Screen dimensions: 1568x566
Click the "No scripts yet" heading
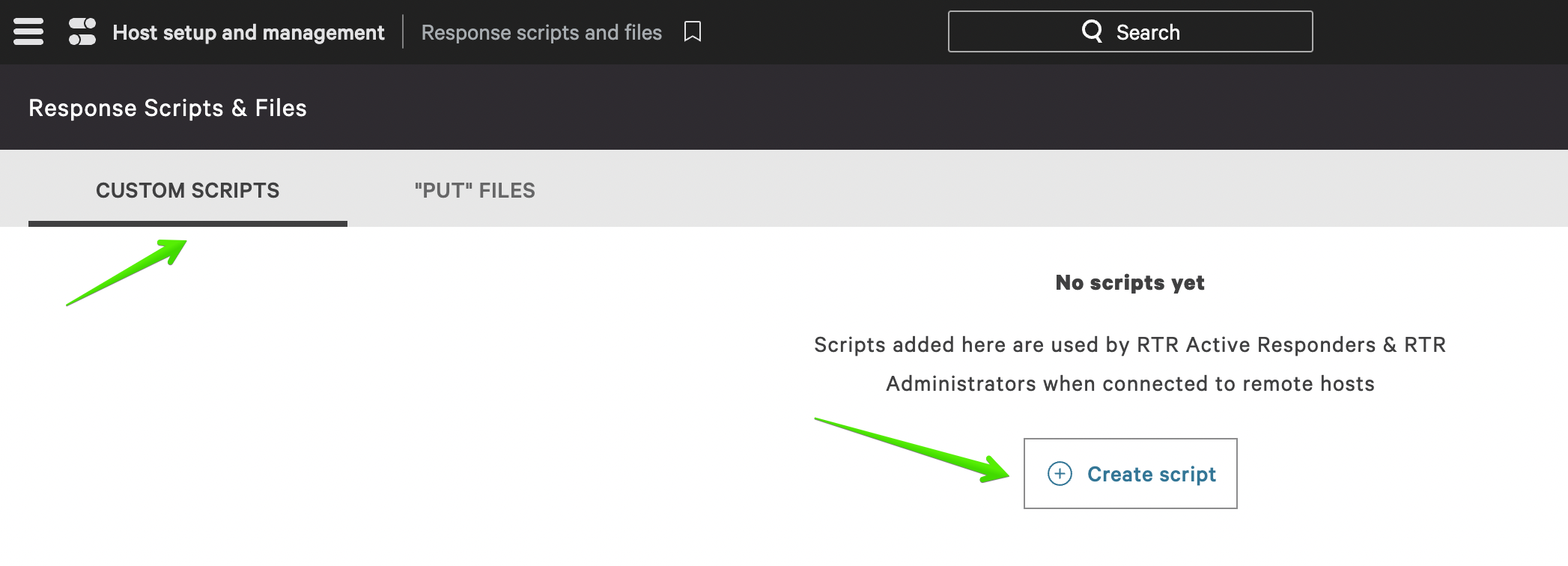(x=1129, y=282)
